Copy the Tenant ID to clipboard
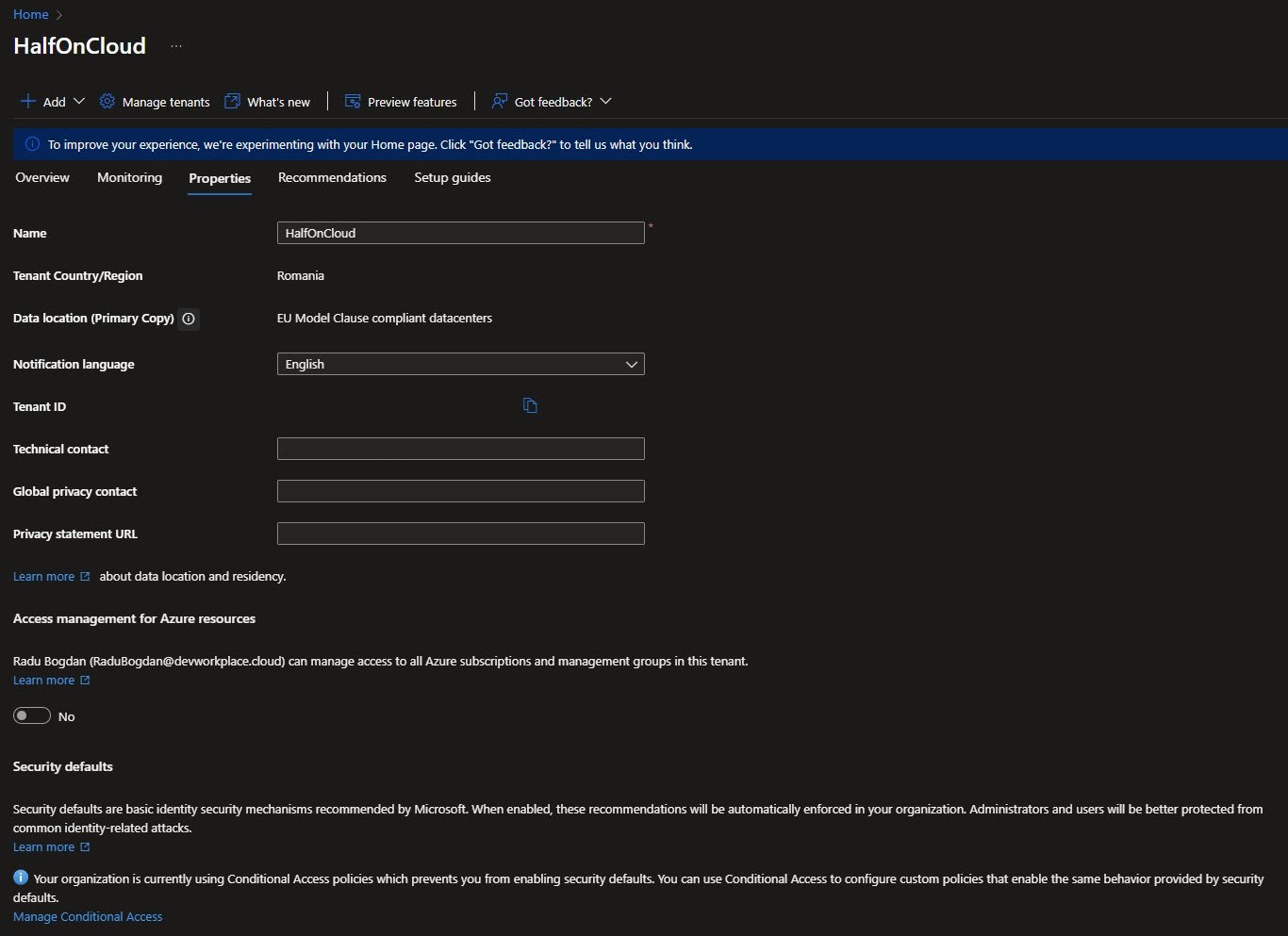Screen dimensions: 1288x936 click(x=530, y=405)
